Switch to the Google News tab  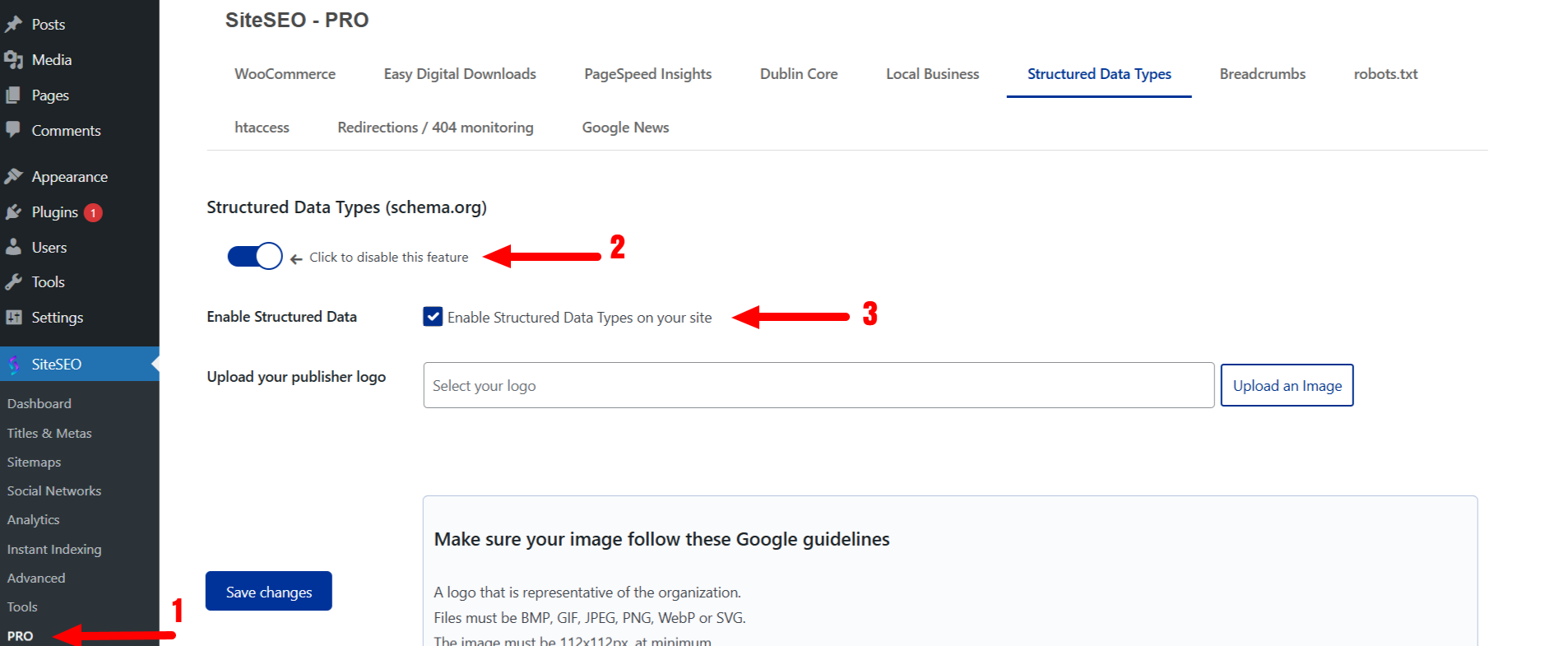pos(625,128)
